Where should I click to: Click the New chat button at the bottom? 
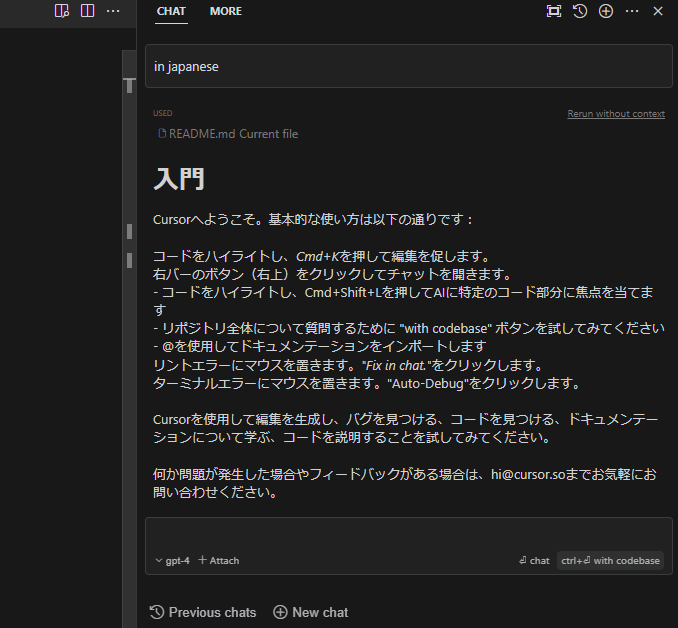310,612
